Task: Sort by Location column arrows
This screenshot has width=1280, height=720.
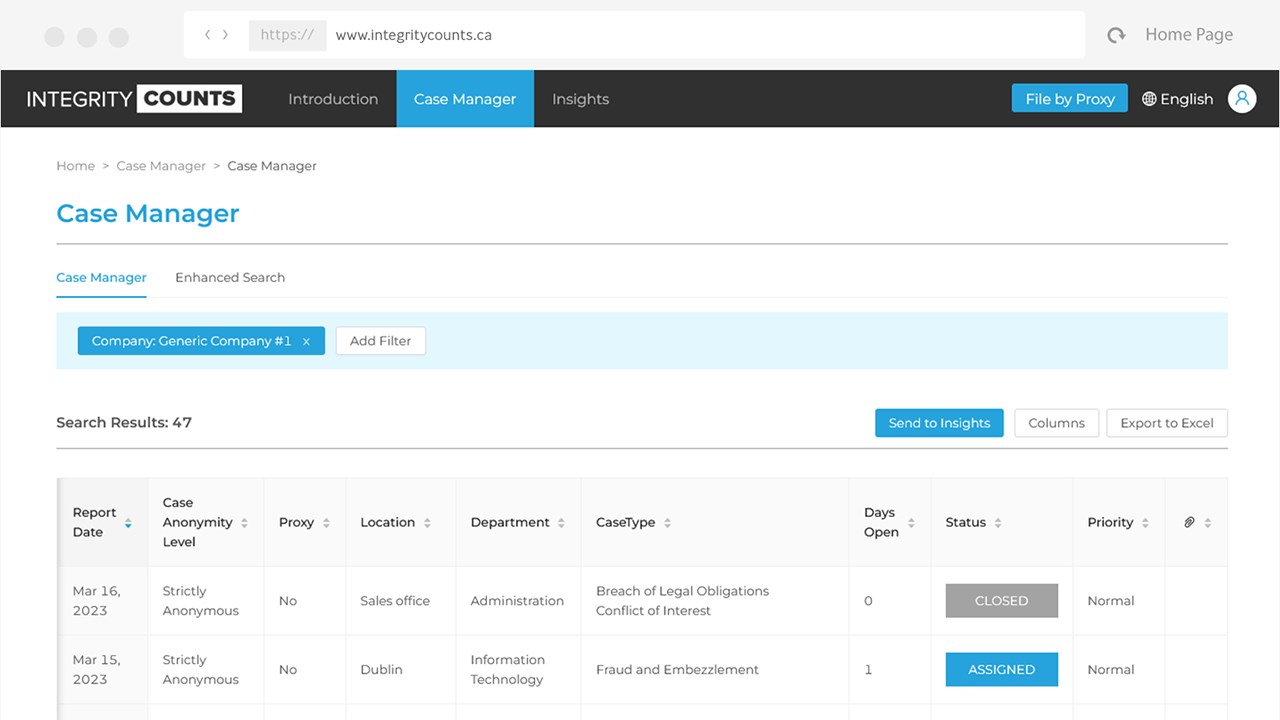Action: pyautogui.click(x=427, y=523)
